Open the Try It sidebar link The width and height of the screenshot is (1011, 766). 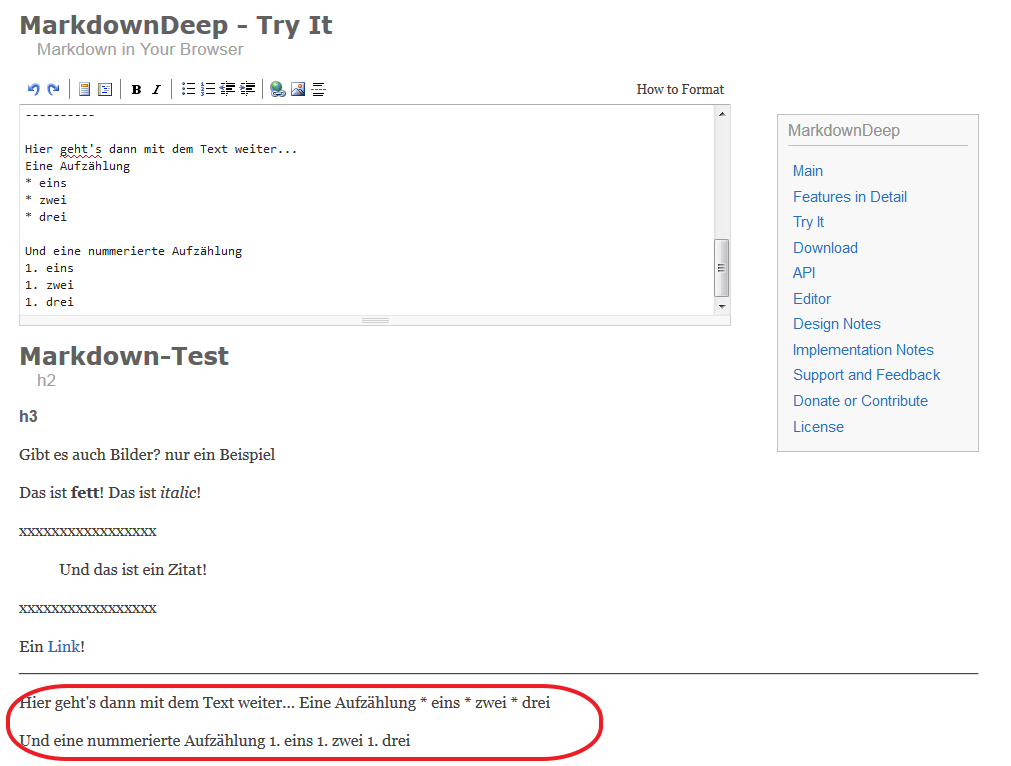[809, 222]
